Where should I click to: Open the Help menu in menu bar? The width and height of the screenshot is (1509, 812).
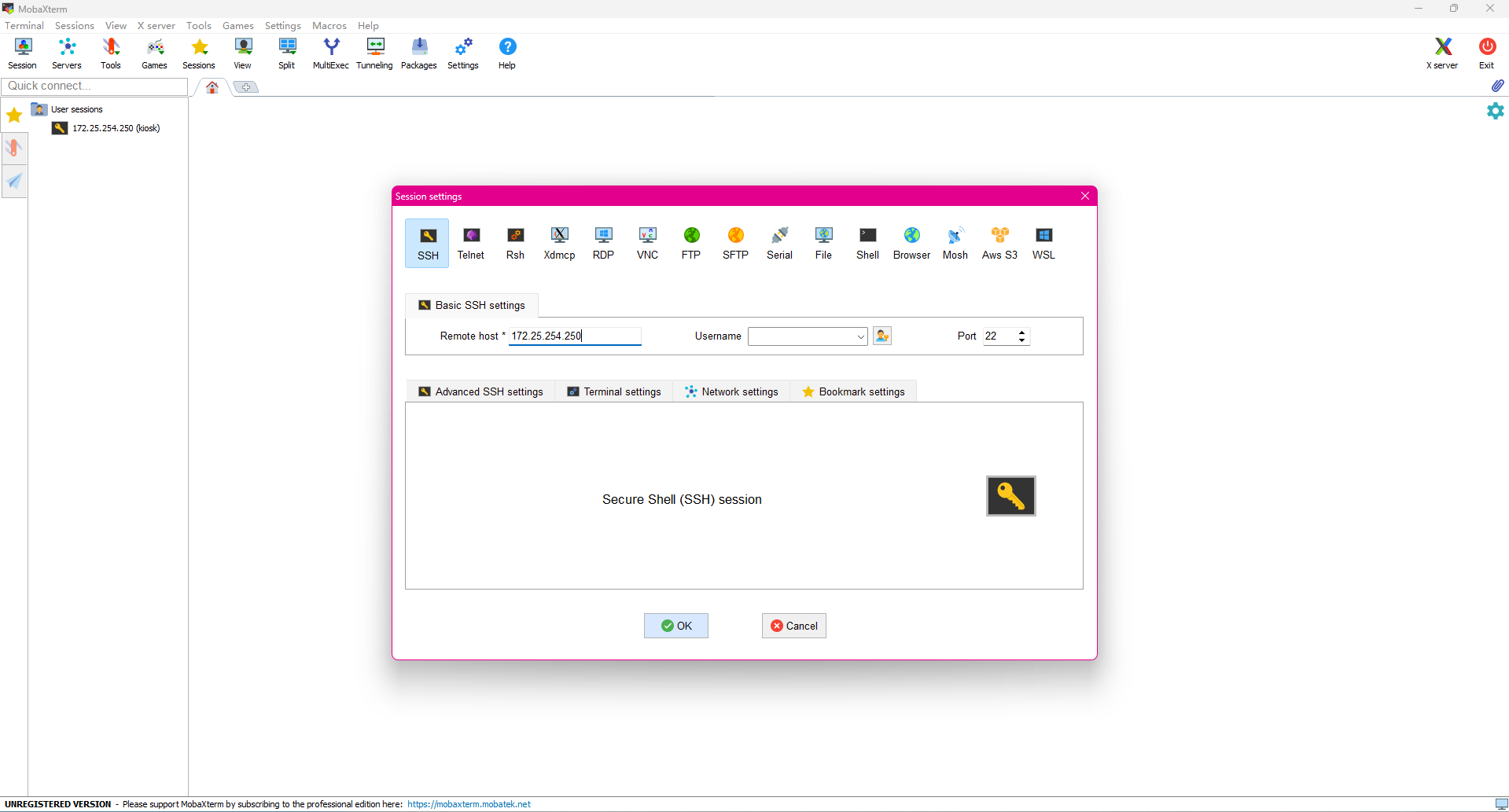[x=368, y=26]
